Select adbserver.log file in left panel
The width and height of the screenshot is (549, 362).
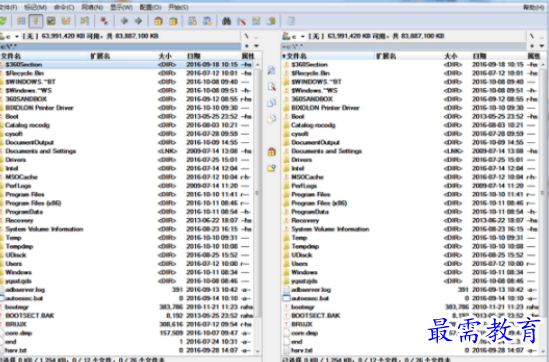pyautogui.click(x=126, y=290)
